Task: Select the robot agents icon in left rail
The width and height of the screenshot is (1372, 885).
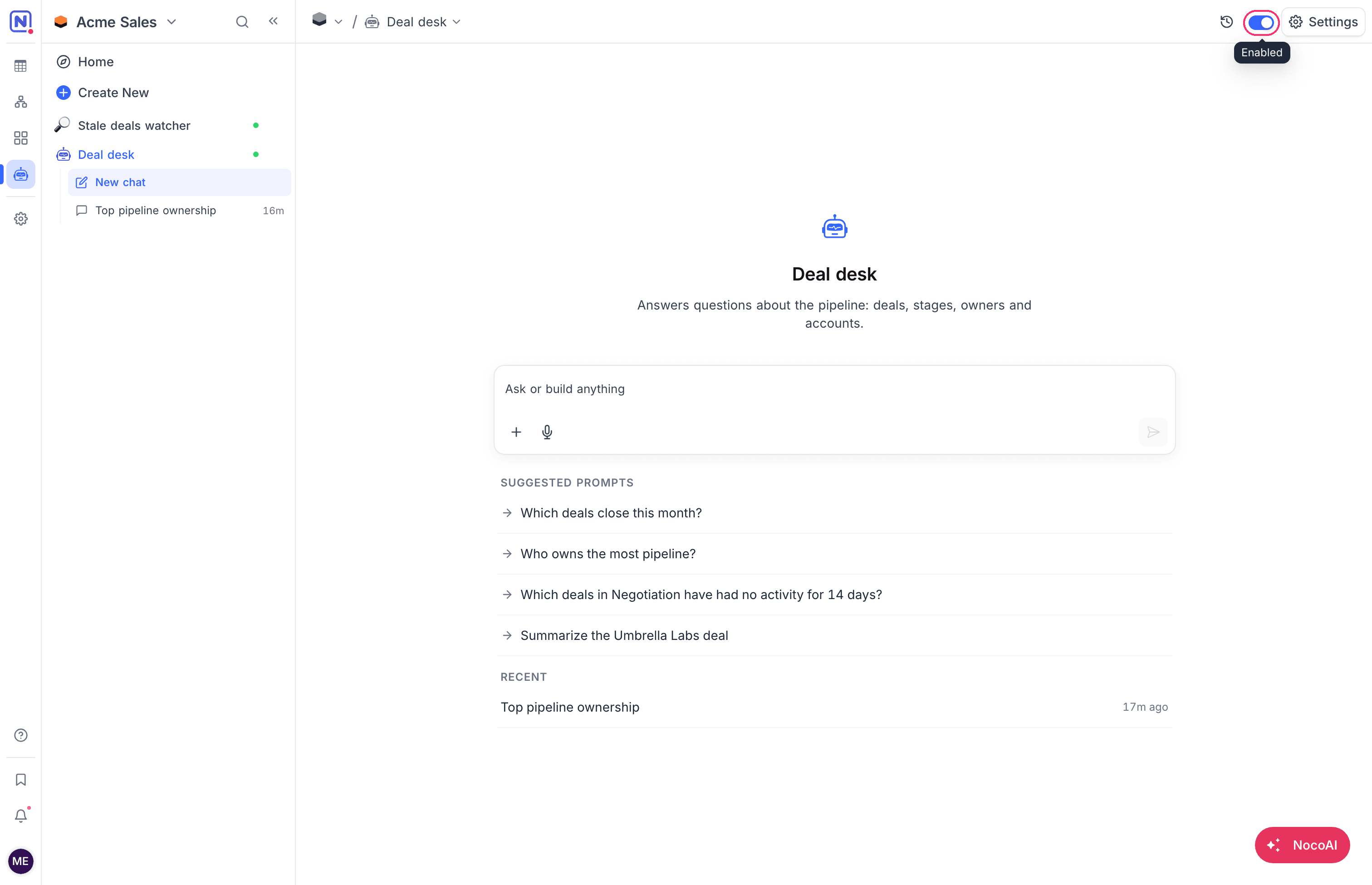Action: click(x=21, y=174)
